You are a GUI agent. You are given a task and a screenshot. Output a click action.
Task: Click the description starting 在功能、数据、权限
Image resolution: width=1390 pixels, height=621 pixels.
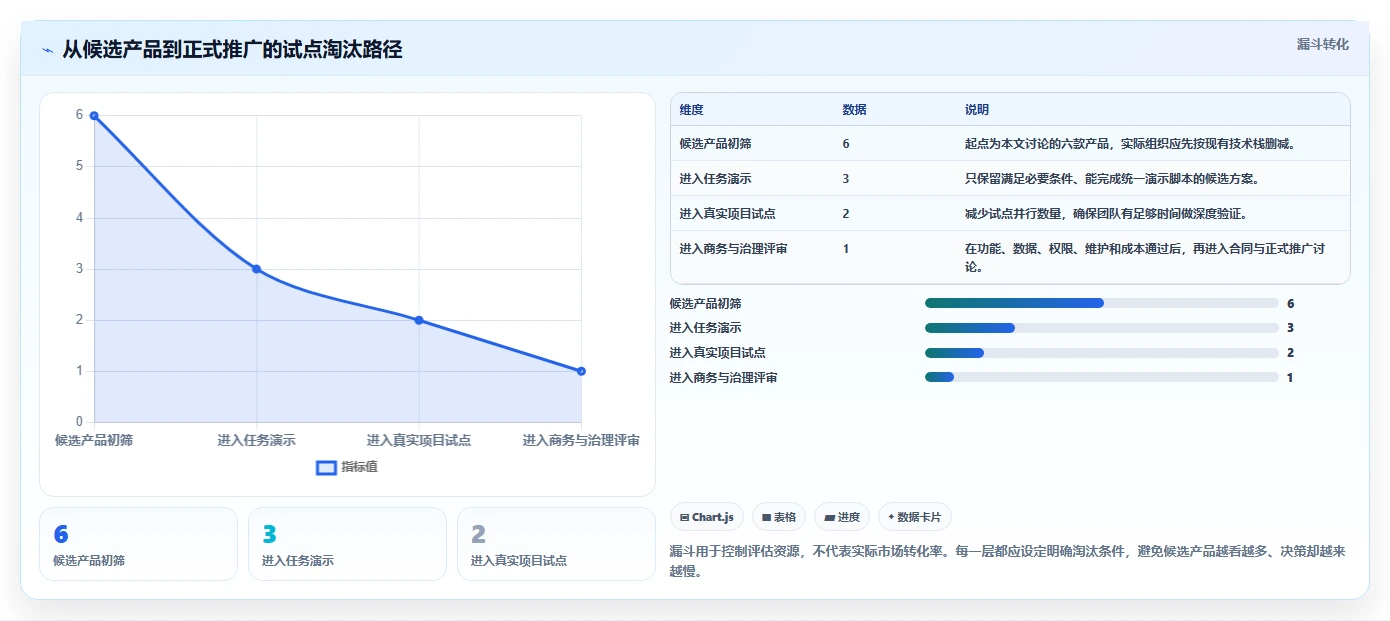point(1145,258)
